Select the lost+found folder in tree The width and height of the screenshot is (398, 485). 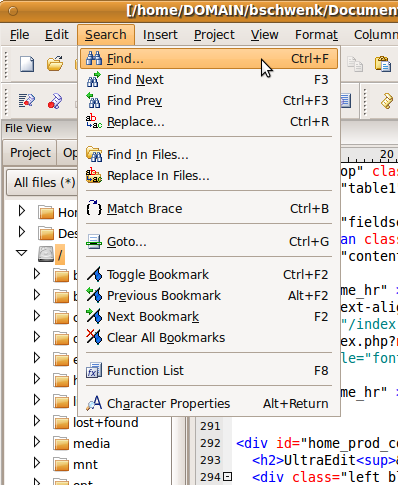coord(106,423)
